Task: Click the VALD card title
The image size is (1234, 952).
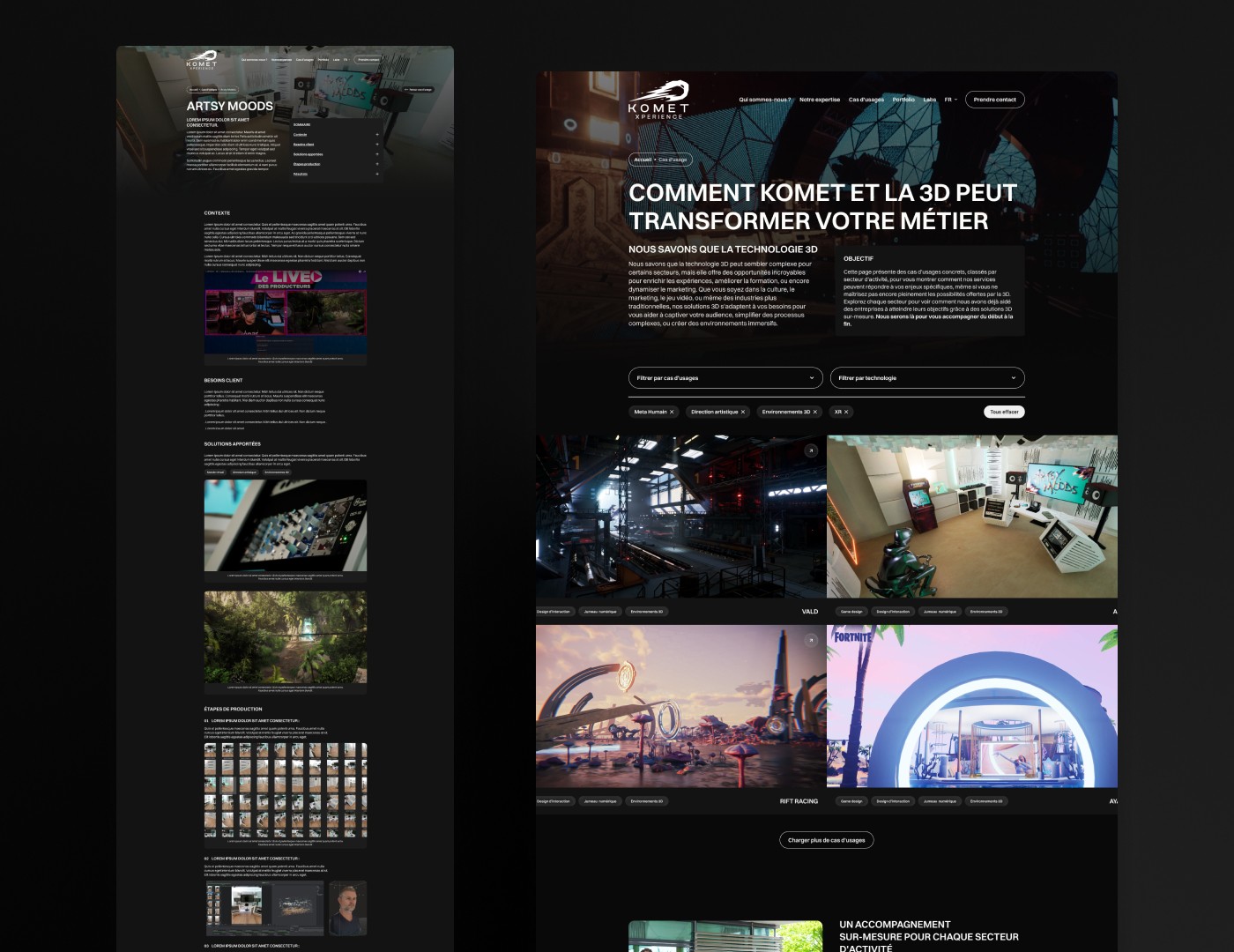Action: point(810,611)
